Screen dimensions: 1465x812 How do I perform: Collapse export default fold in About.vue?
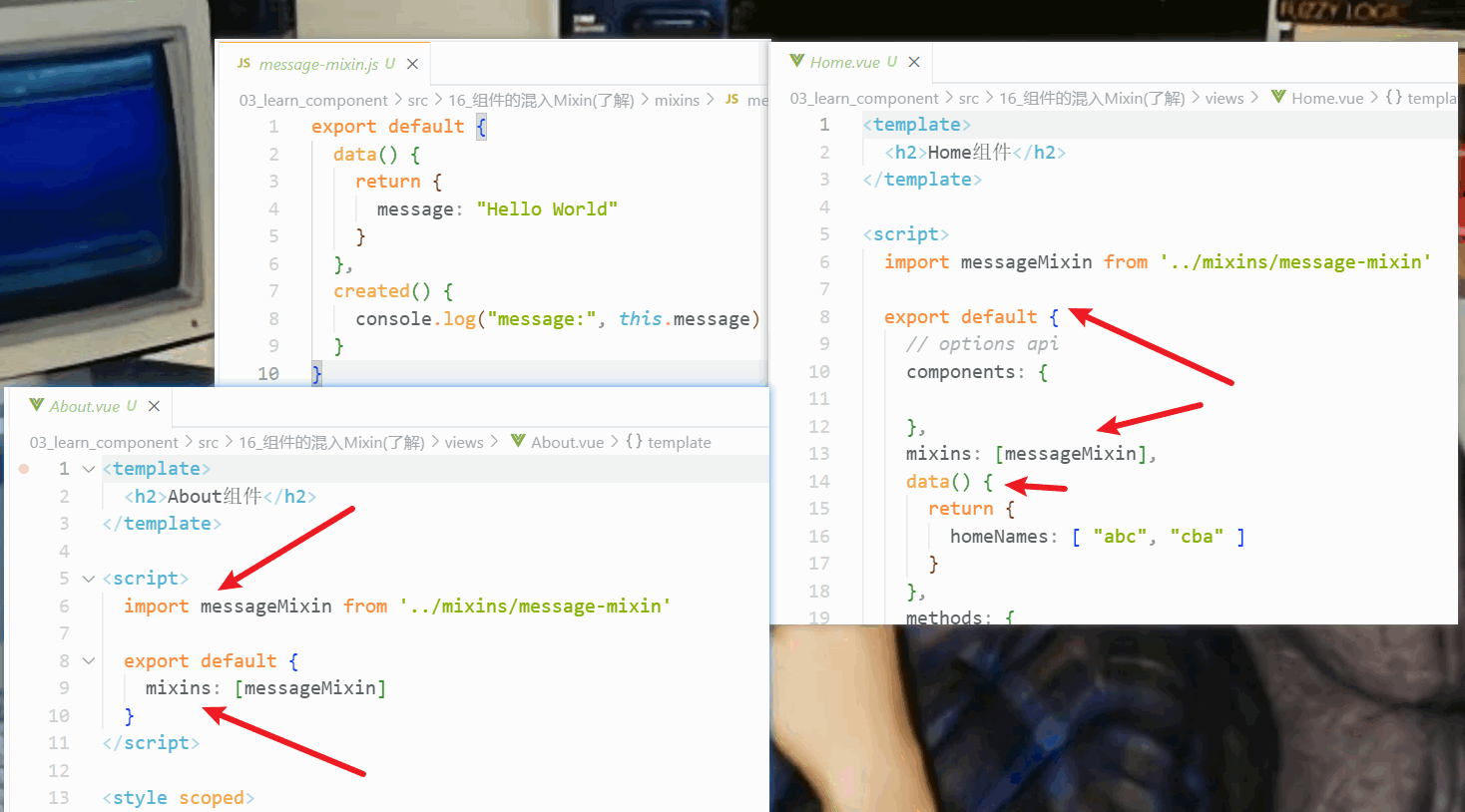[x=89, y=660]
